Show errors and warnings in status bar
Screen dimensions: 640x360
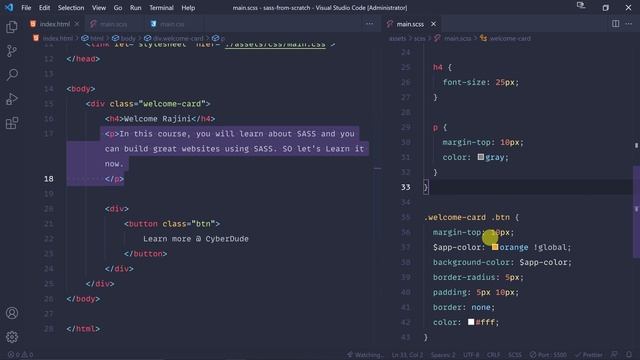point(20,355)
